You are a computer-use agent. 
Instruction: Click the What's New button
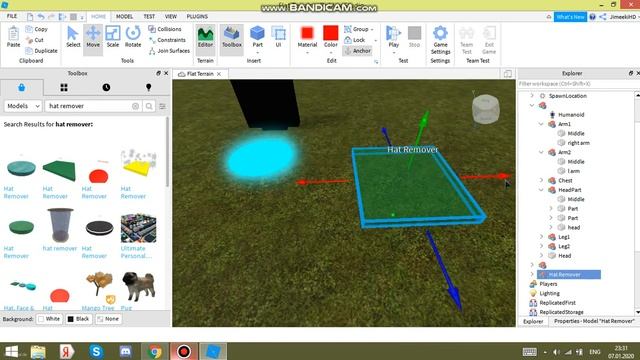coord(570,17)
